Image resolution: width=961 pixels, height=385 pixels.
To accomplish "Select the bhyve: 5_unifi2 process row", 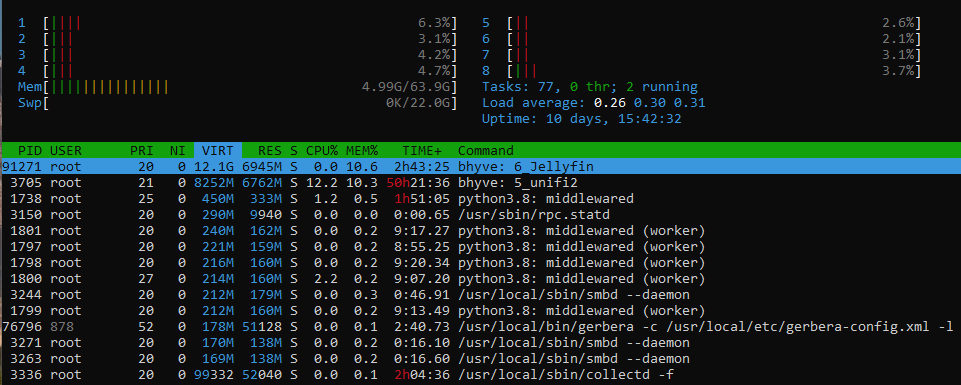I will [480, 183].
